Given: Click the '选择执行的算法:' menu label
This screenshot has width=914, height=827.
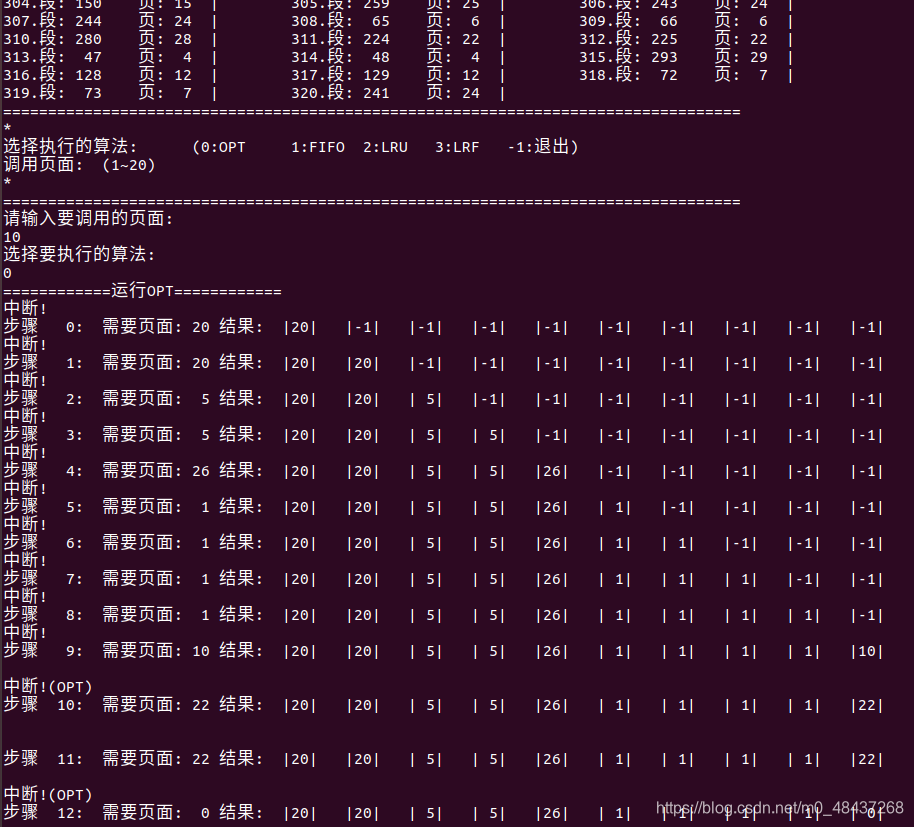Looking at the screenshot, I should [x=71, y=147].
